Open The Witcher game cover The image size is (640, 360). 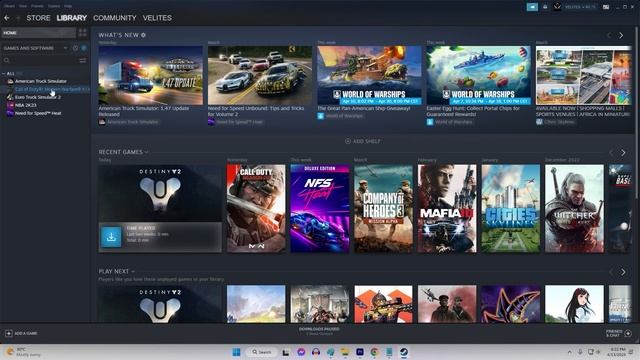click(x=574, y=208)
